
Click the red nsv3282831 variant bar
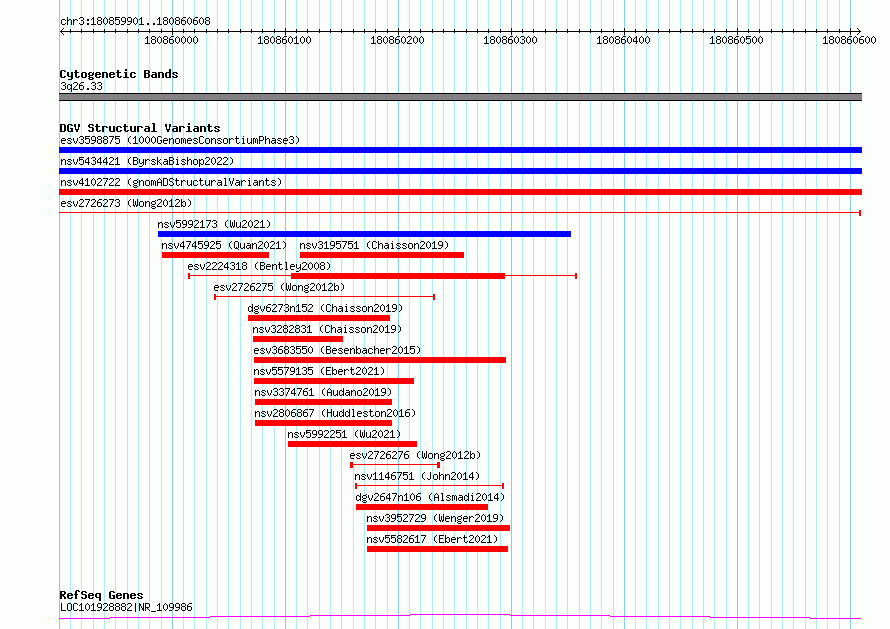pyautogui.click(x=298, y=339)
